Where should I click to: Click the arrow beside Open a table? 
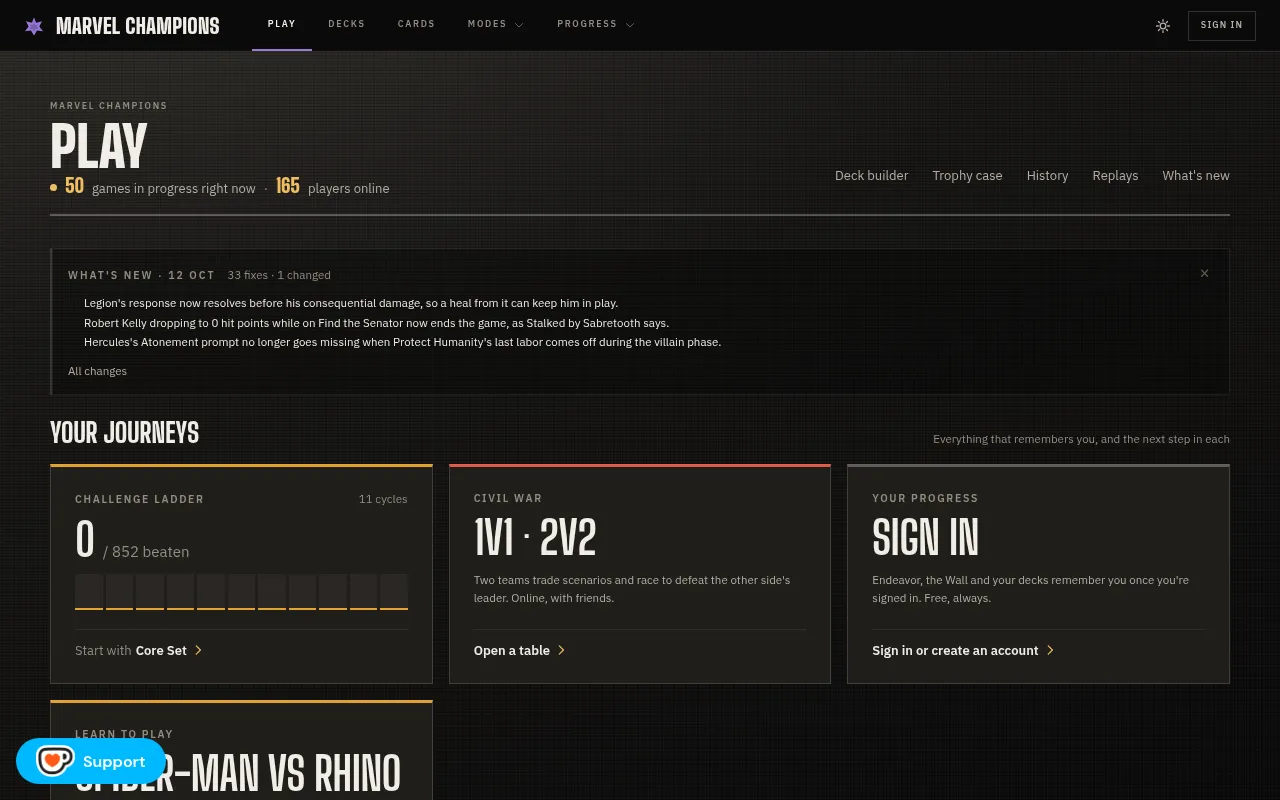(561, 650)
